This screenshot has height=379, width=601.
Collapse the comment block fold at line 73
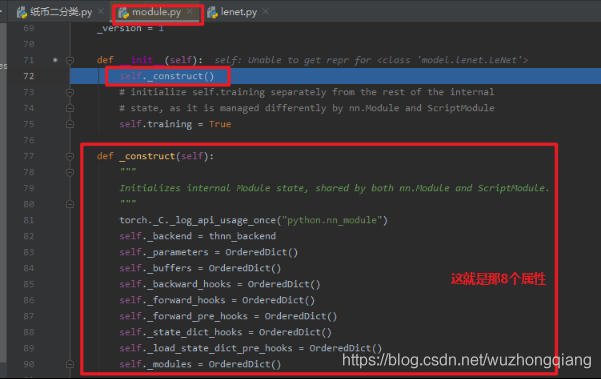click(x=70, y=92)
